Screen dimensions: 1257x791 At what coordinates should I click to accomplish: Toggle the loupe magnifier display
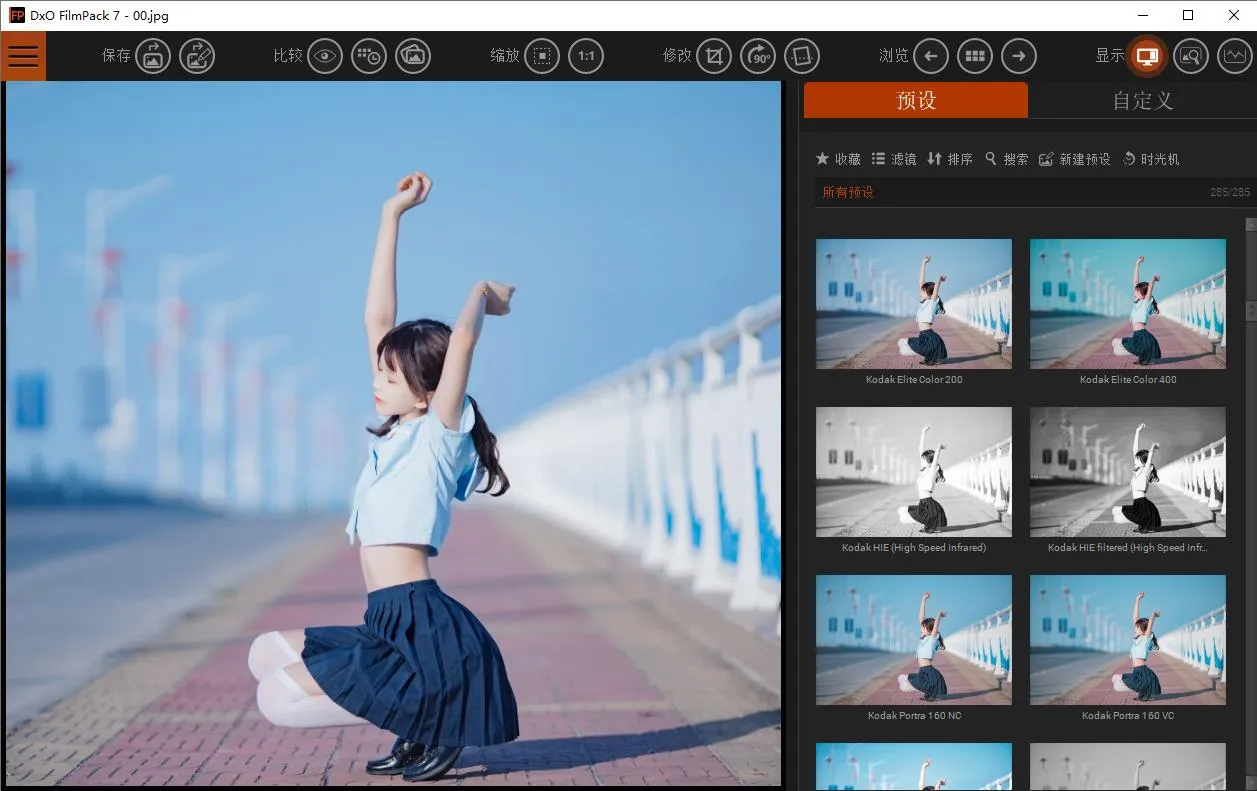click(1191, 56)
